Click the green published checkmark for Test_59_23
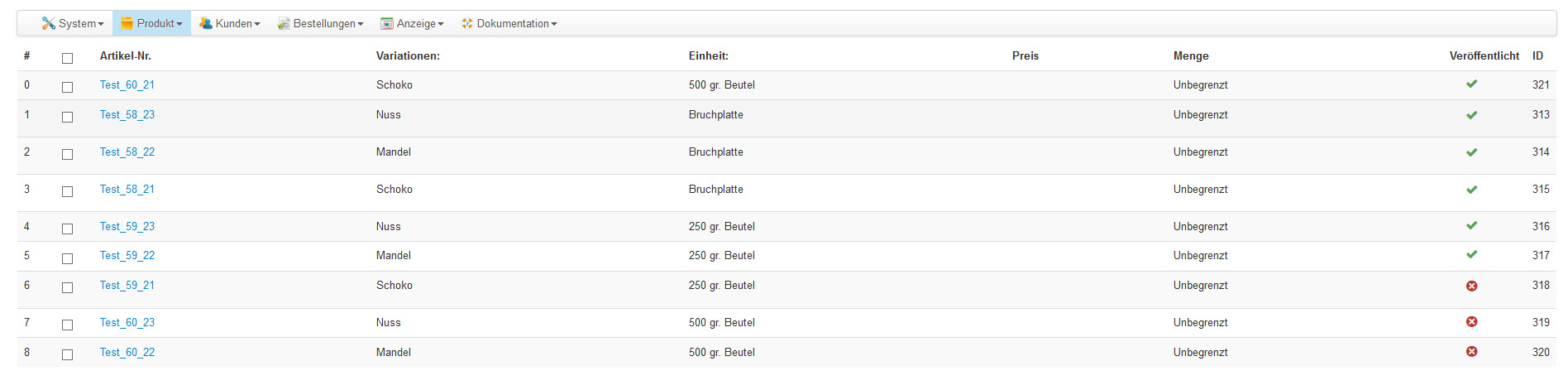Viewport: 1568px width, 390px height. pyautogui.click(x=1471, y=226)
